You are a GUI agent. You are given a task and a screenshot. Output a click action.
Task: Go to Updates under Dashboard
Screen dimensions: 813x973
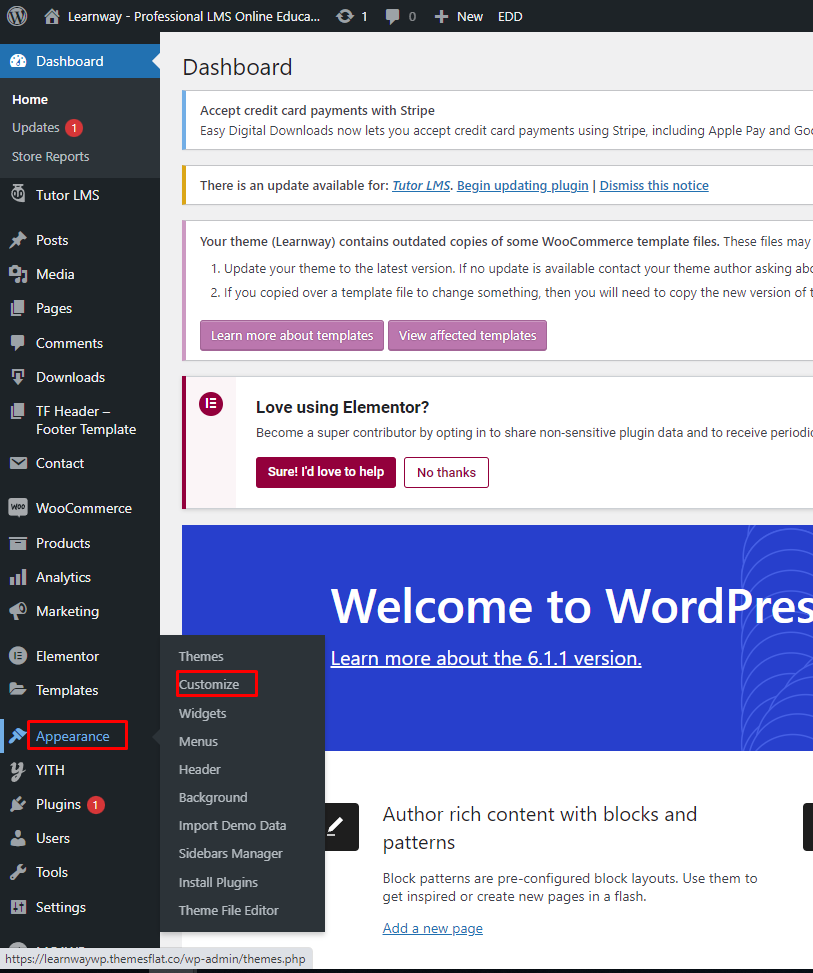35,128
